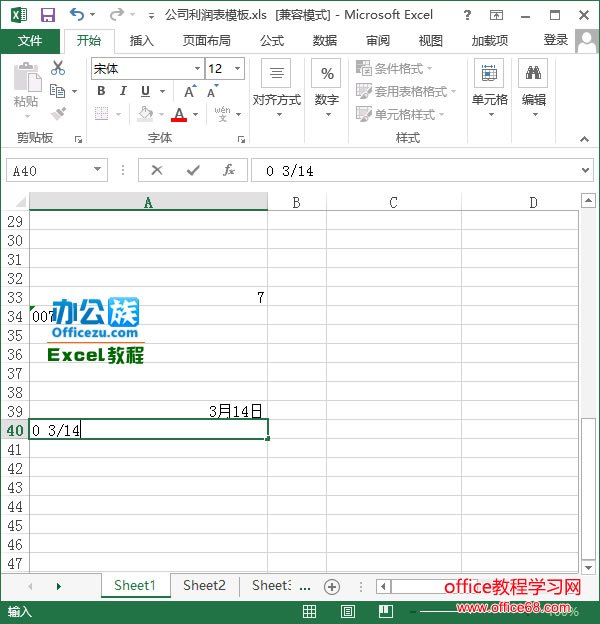Click the 登录 sign-in link
Image resolution: width=600 pixels, height=624 pixels.
pyautogui.click(x=555, y=40)
